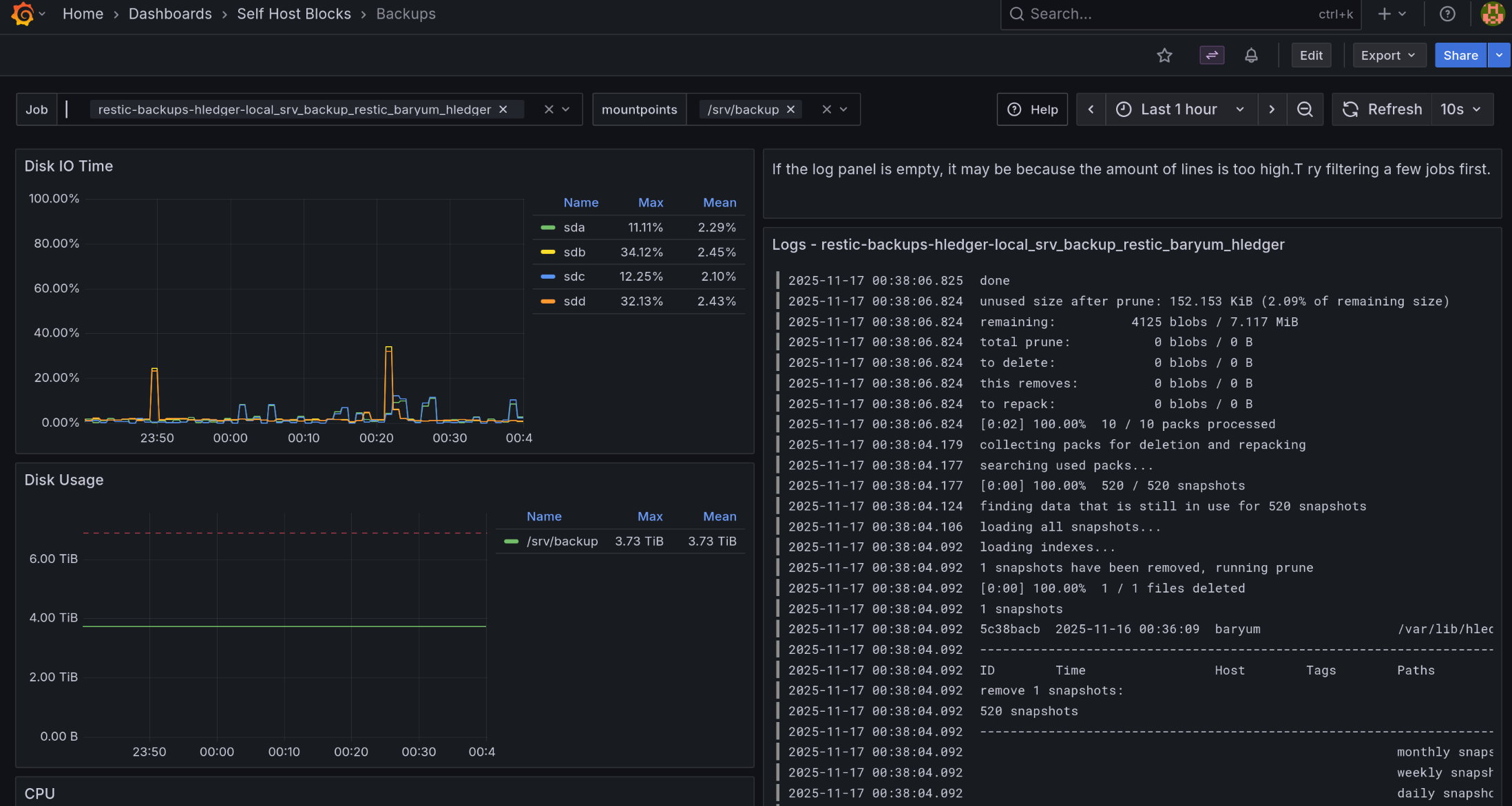Screen dimensions: 1512x806
Task: Navigate to Dashboards breadcrumb
Action: [170, 14]
